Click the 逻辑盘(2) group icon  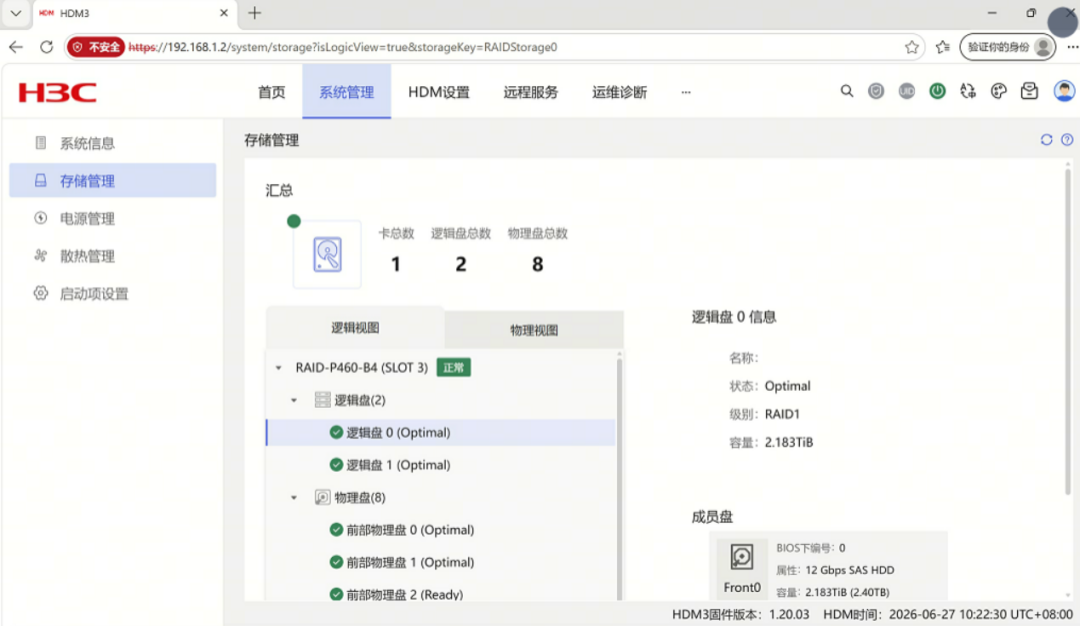(x=322, y=399)
